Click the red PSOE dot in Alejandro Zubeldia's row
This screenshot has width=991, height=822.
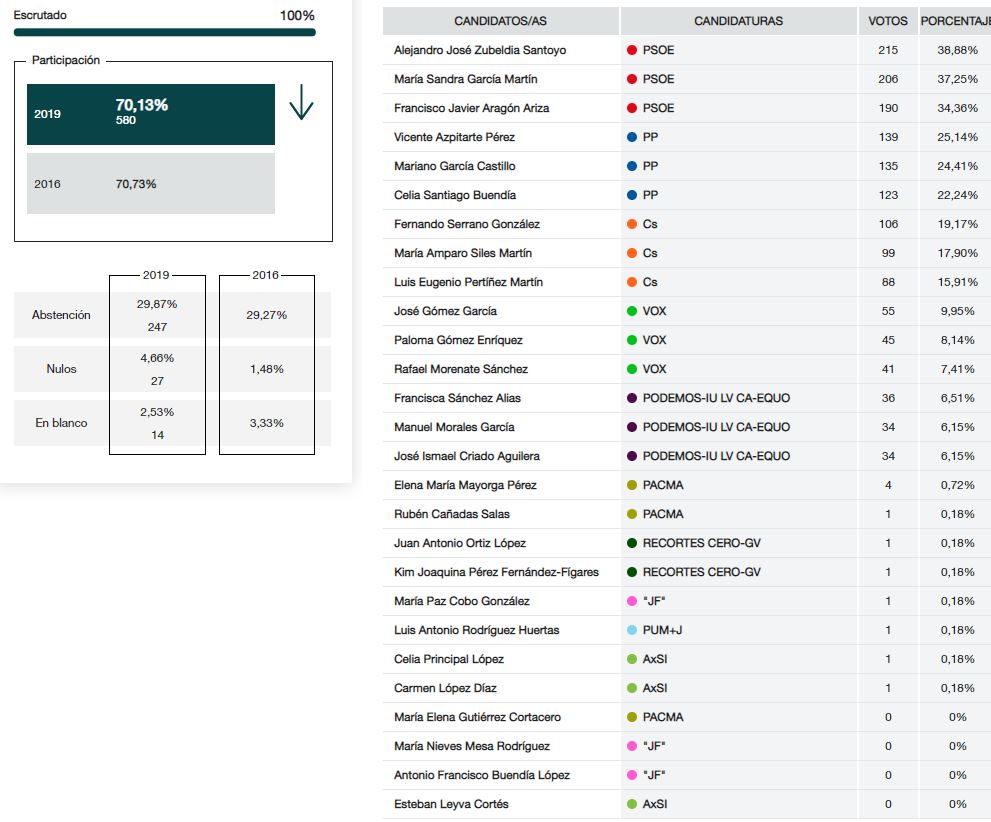click(631, 50)
